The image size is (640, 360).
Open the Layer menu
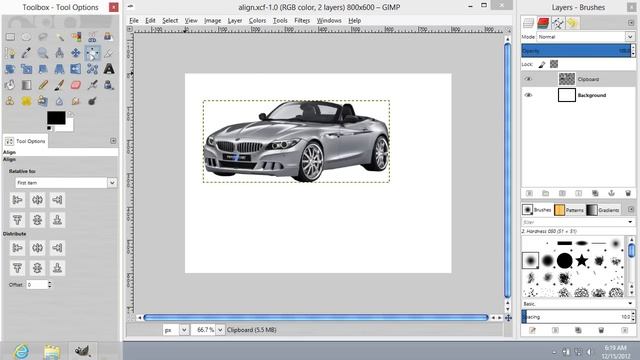235,20
